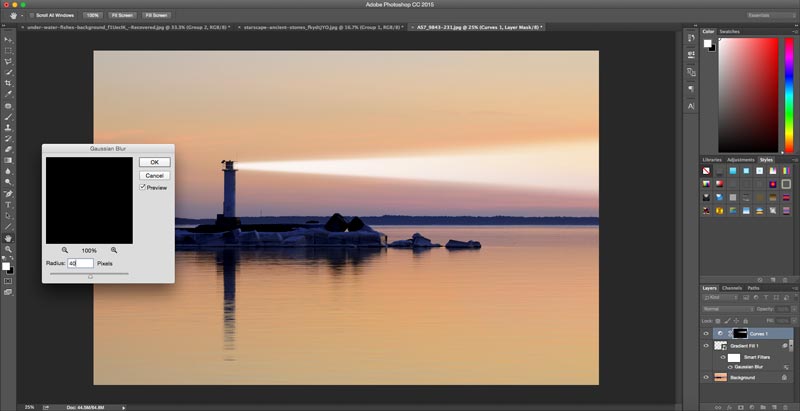The image size is (800, 411).
Task: Hide the Background layer
Action: click(x=706, y=377)
